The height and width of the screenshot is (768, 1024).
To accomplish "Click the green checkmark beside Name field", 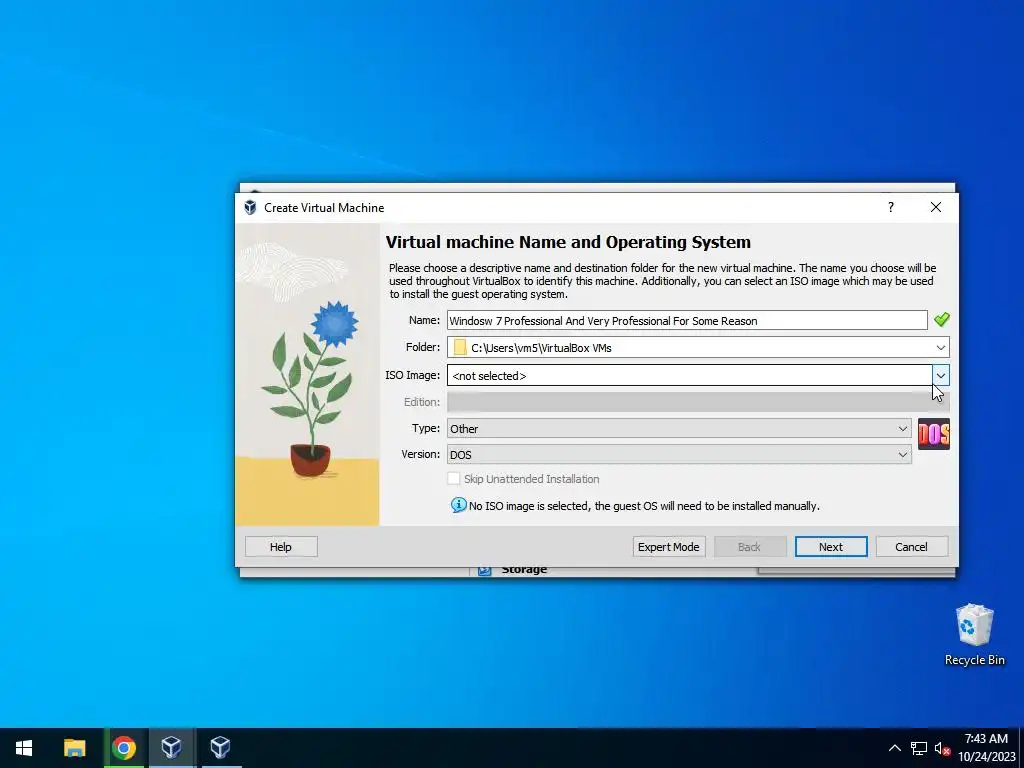I will 941,320.
